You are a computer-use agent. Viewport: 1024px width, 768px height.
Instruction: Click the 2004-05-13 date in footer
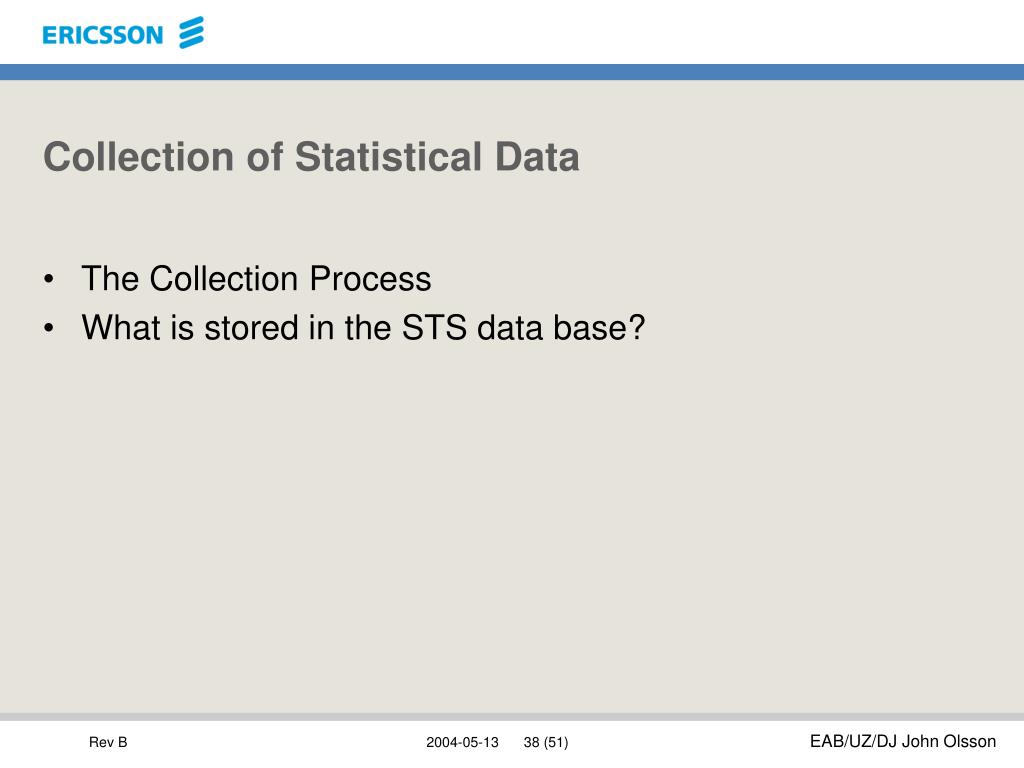pos(462,743)
